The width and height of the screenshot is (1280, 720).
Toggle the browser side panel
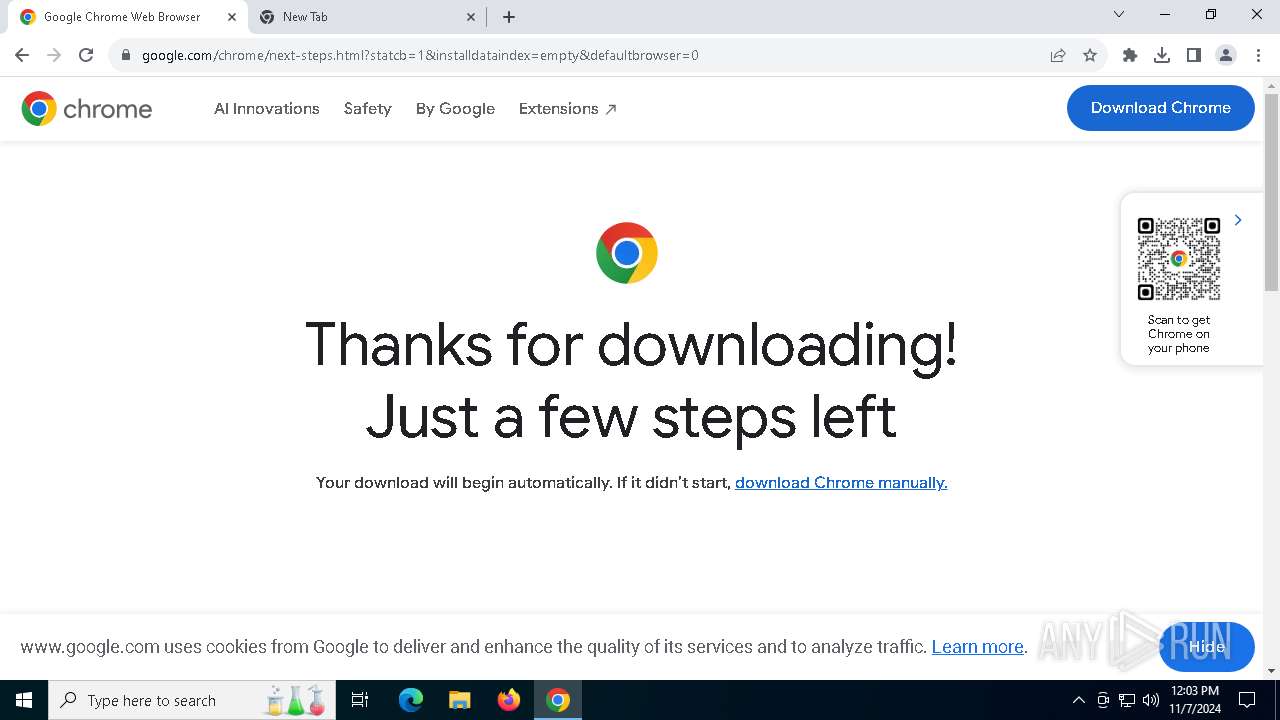[1194, 55]
